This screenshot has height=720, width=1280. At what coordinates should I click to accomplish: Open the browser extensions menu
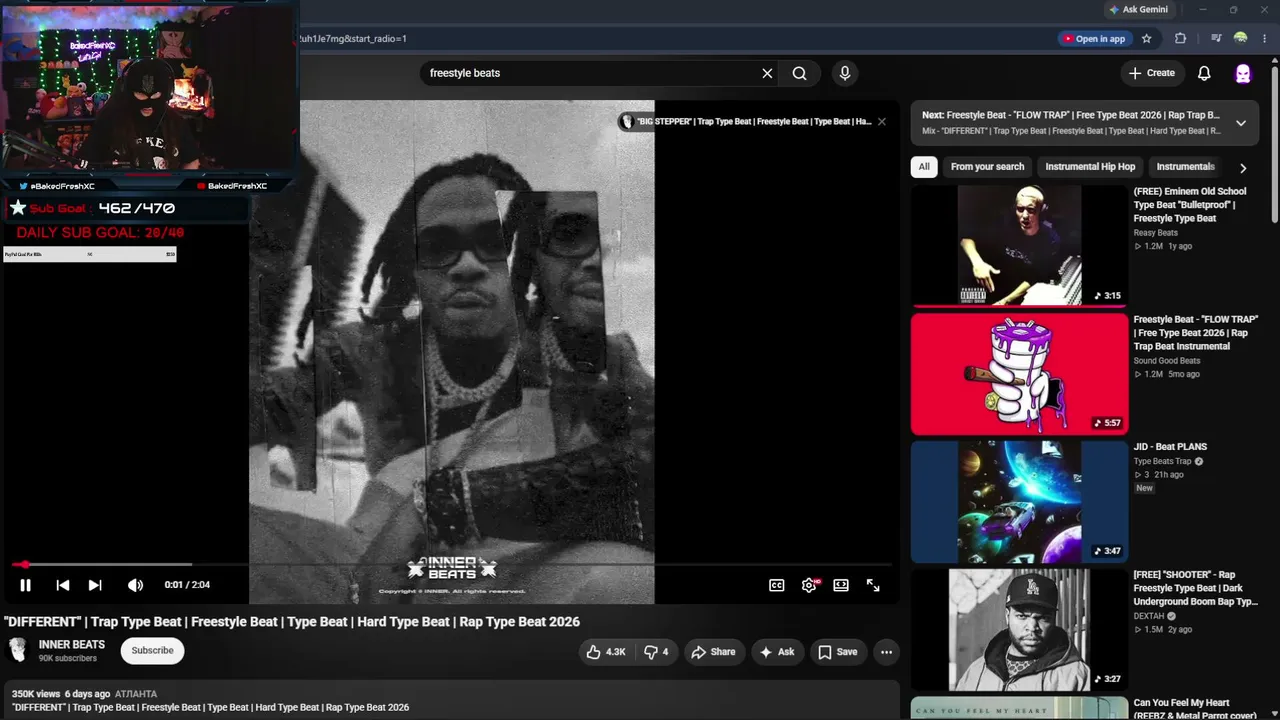pos(1180,39)
